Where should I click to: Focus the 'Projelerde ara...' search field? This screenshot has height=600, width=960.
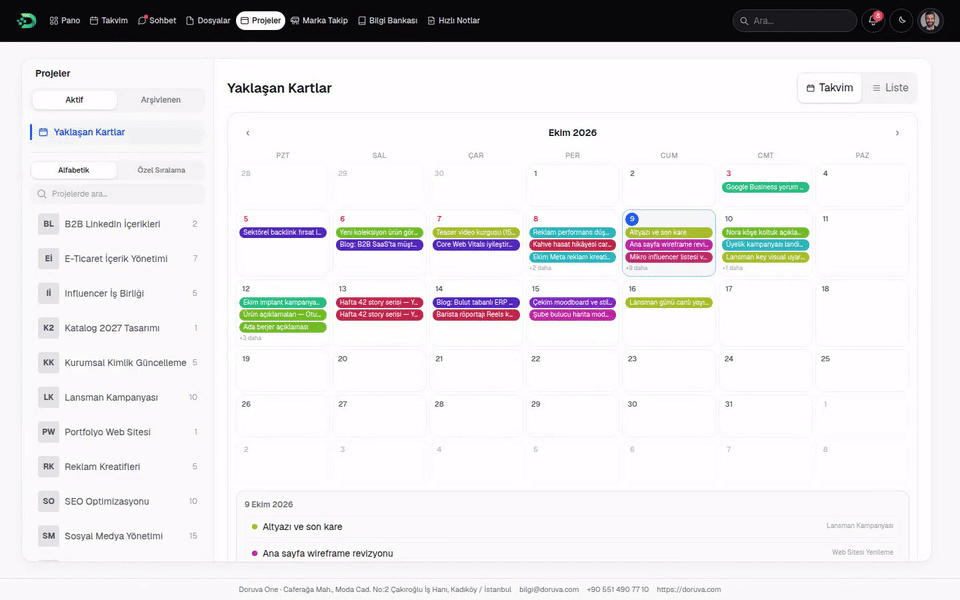118,194
